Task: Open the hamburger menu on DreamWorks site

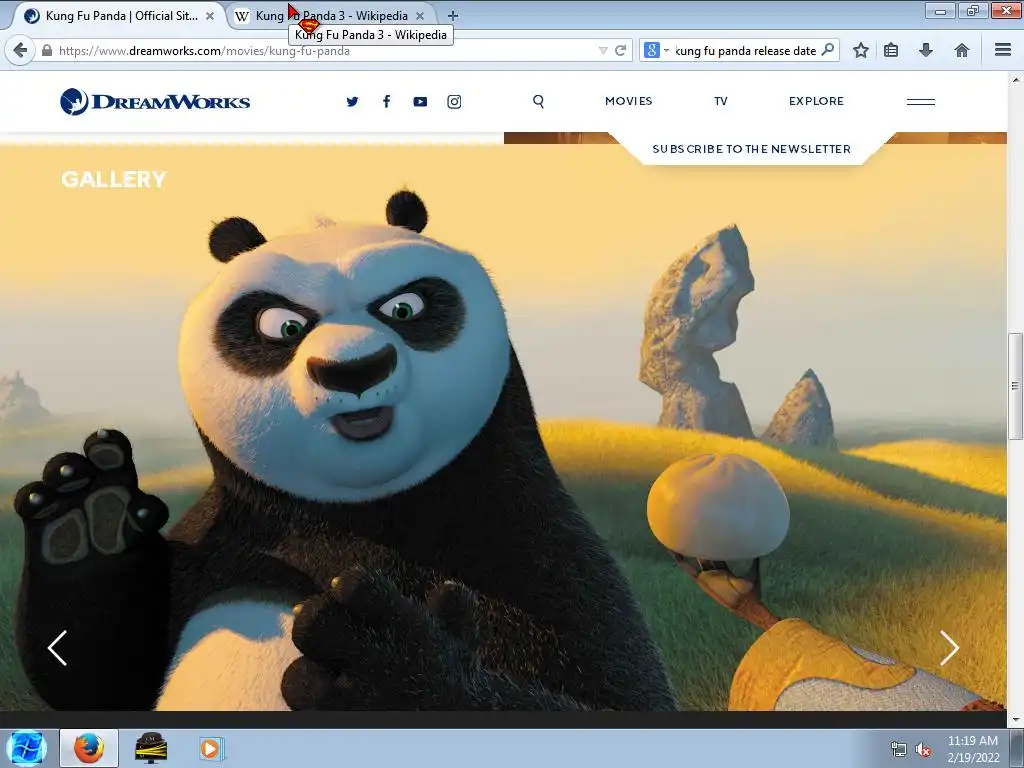Action: click(921, 101)
